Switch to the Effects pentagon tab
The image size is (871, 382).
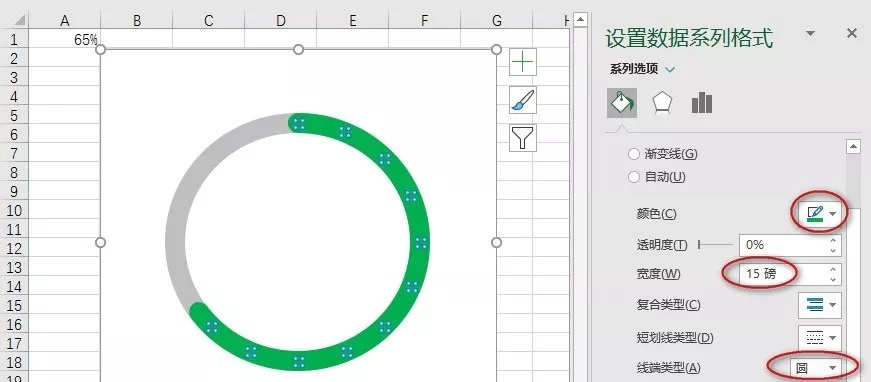[662, 103]
